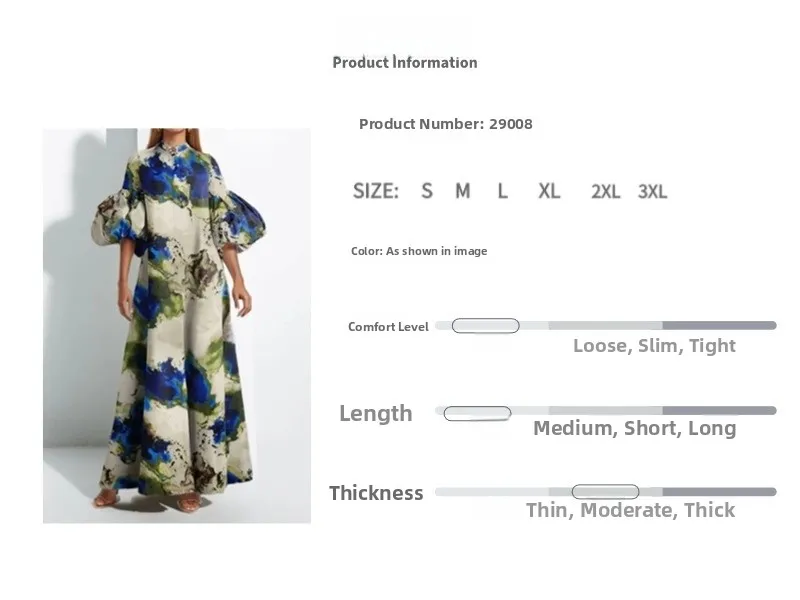Click the 'Thin, Moderate, Thick' caption

(631, 510)
